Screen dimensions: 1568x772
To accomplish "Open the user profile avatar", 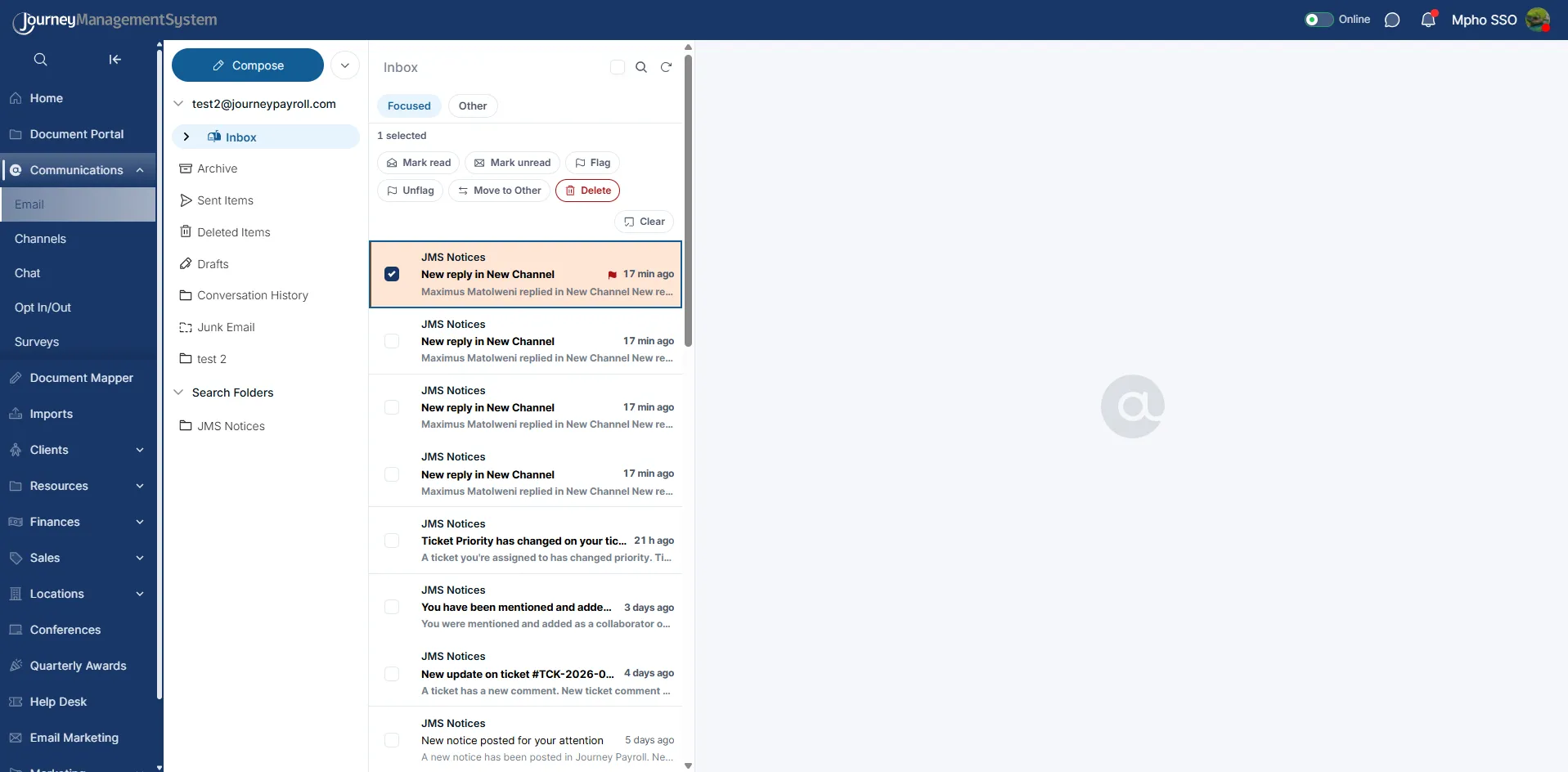I will pos(1538,20).
